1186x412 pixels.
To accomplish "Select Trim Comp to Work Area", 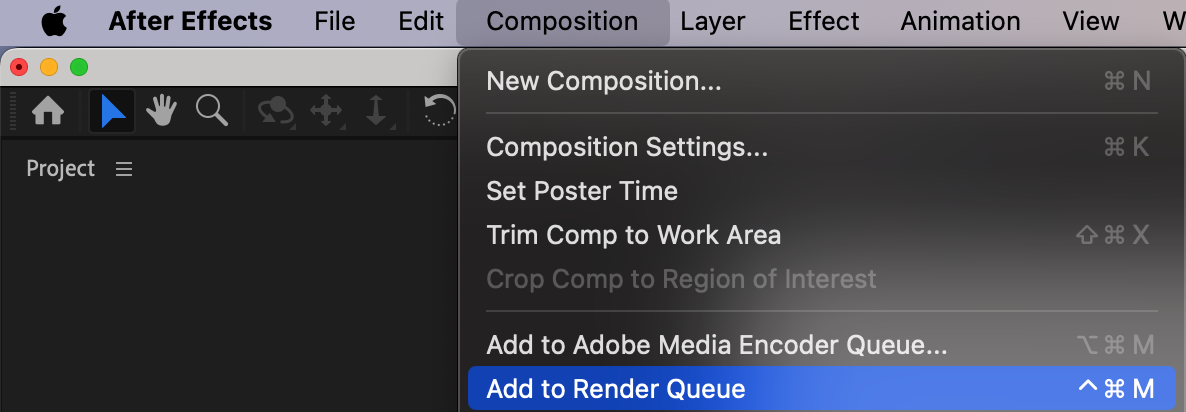I will coord(818,235).
